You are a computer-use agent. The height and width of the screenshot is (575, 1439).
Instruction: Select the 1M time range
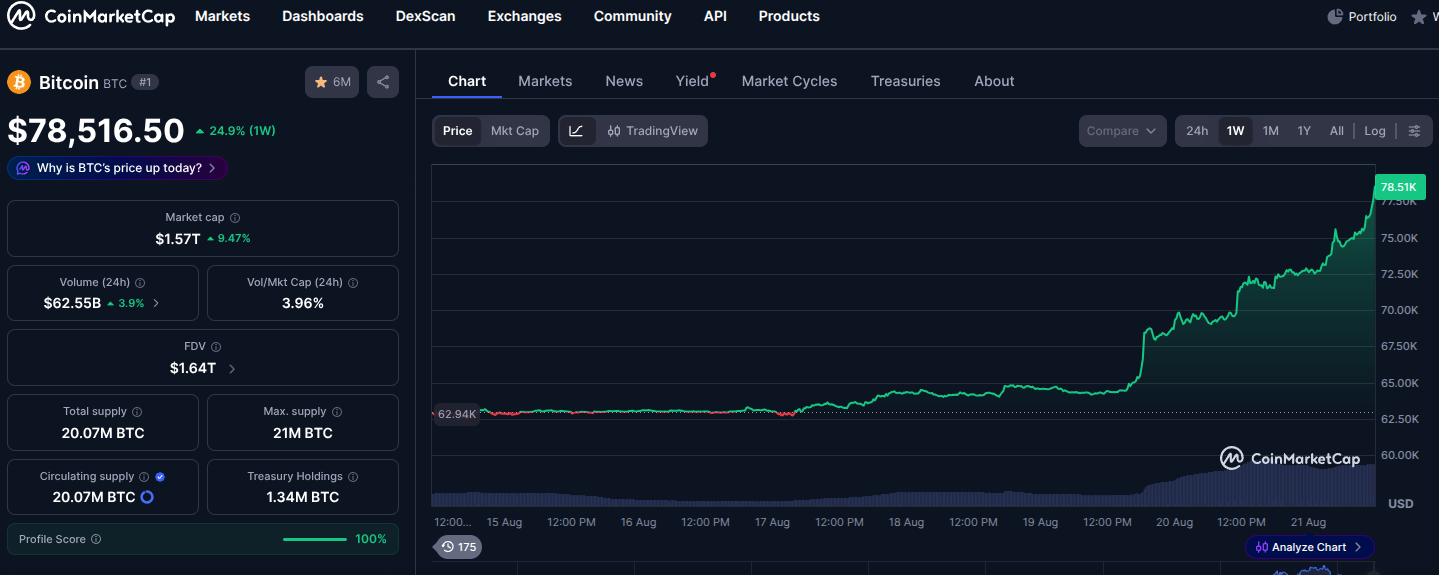pos(1270,131)
